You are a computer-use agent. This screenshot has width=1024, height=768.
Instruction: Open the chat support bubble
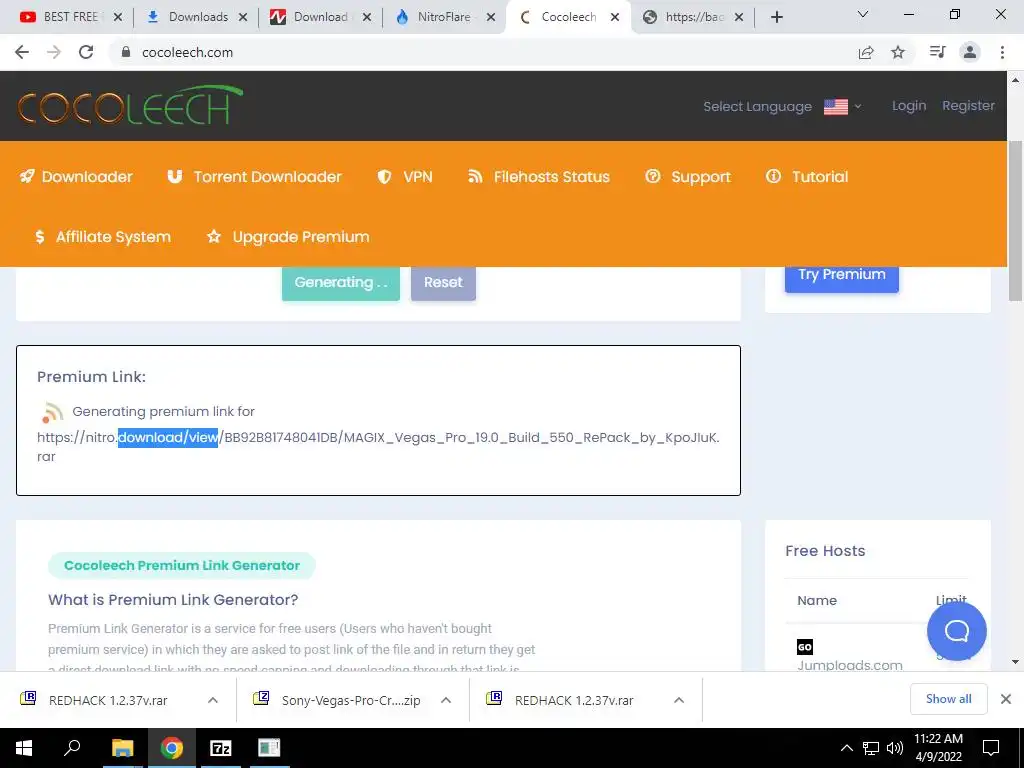pos(956,631)
